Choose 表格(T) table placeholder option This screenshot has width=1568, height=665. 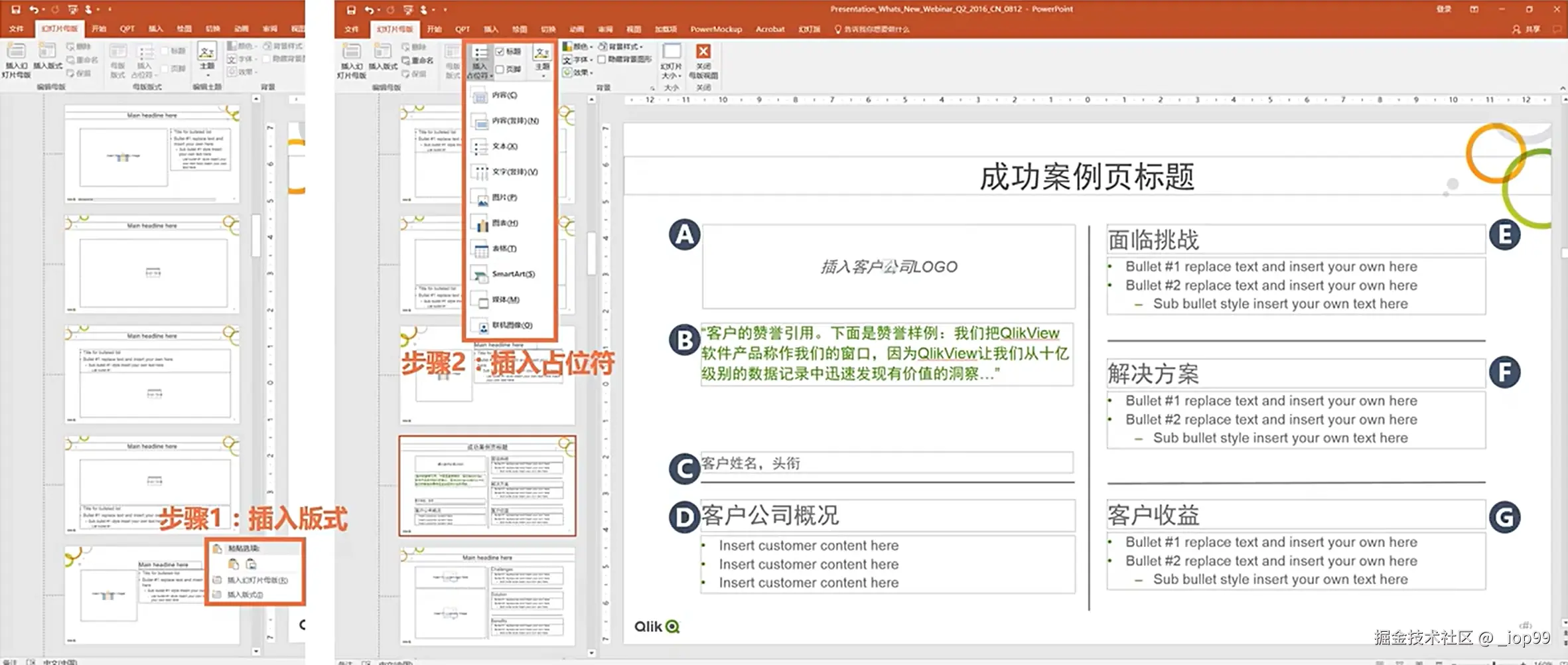tap(510, 248)
